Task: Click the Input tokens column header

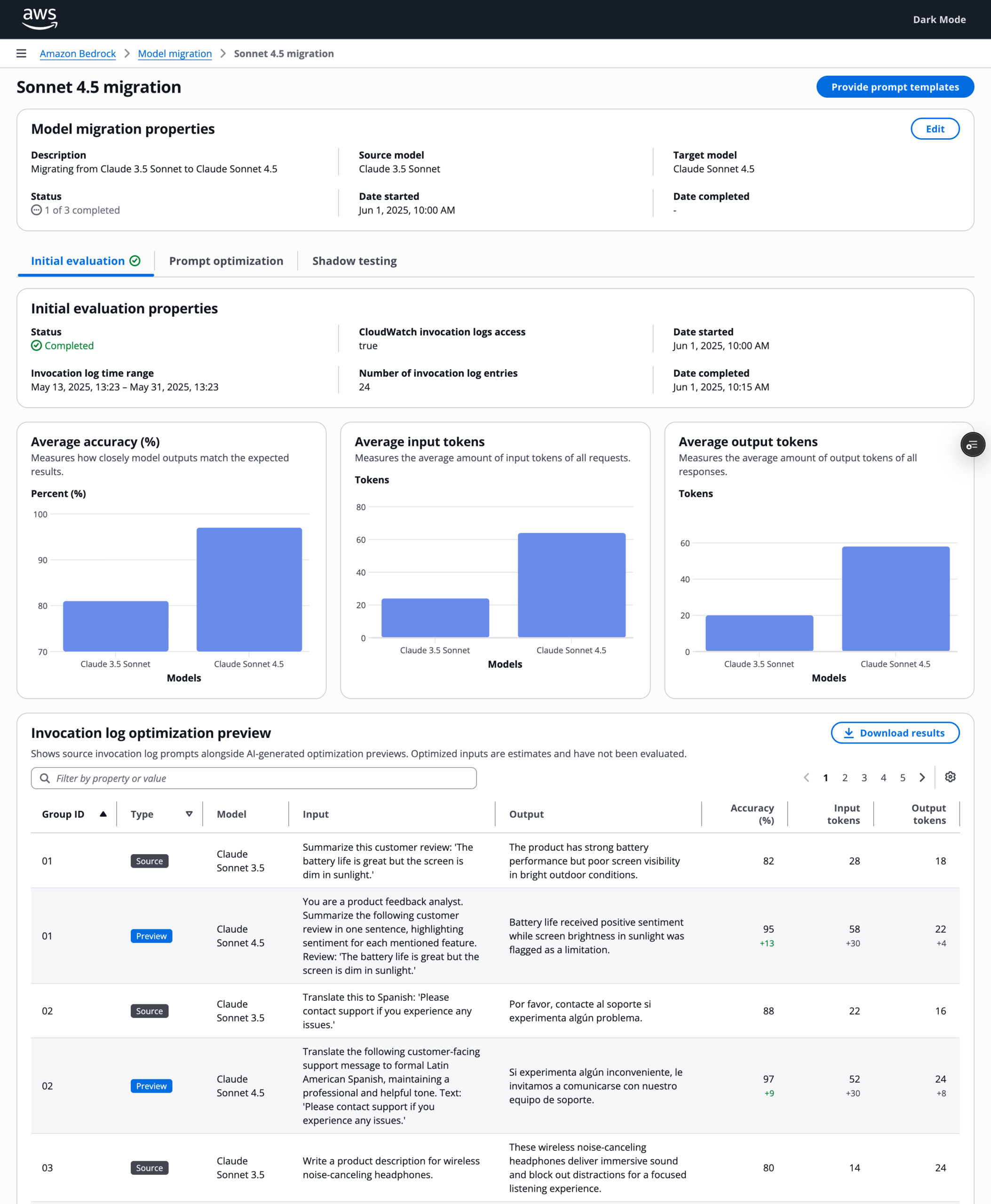Action: pos(843,814)
